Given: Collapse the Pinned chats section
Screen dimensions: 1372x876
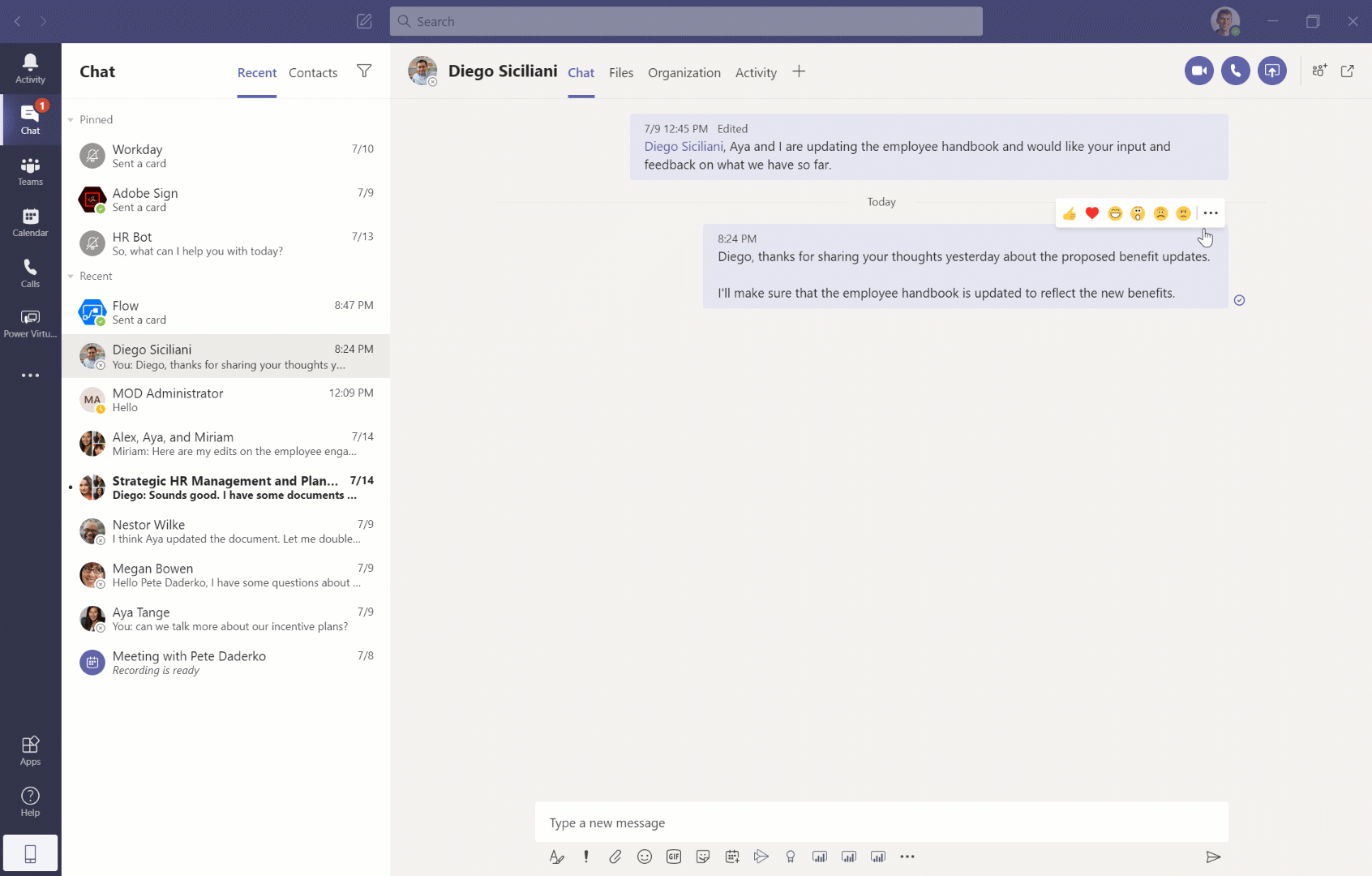Looking at the screenshot, I should pyautogui.click(x=71, y=120).
